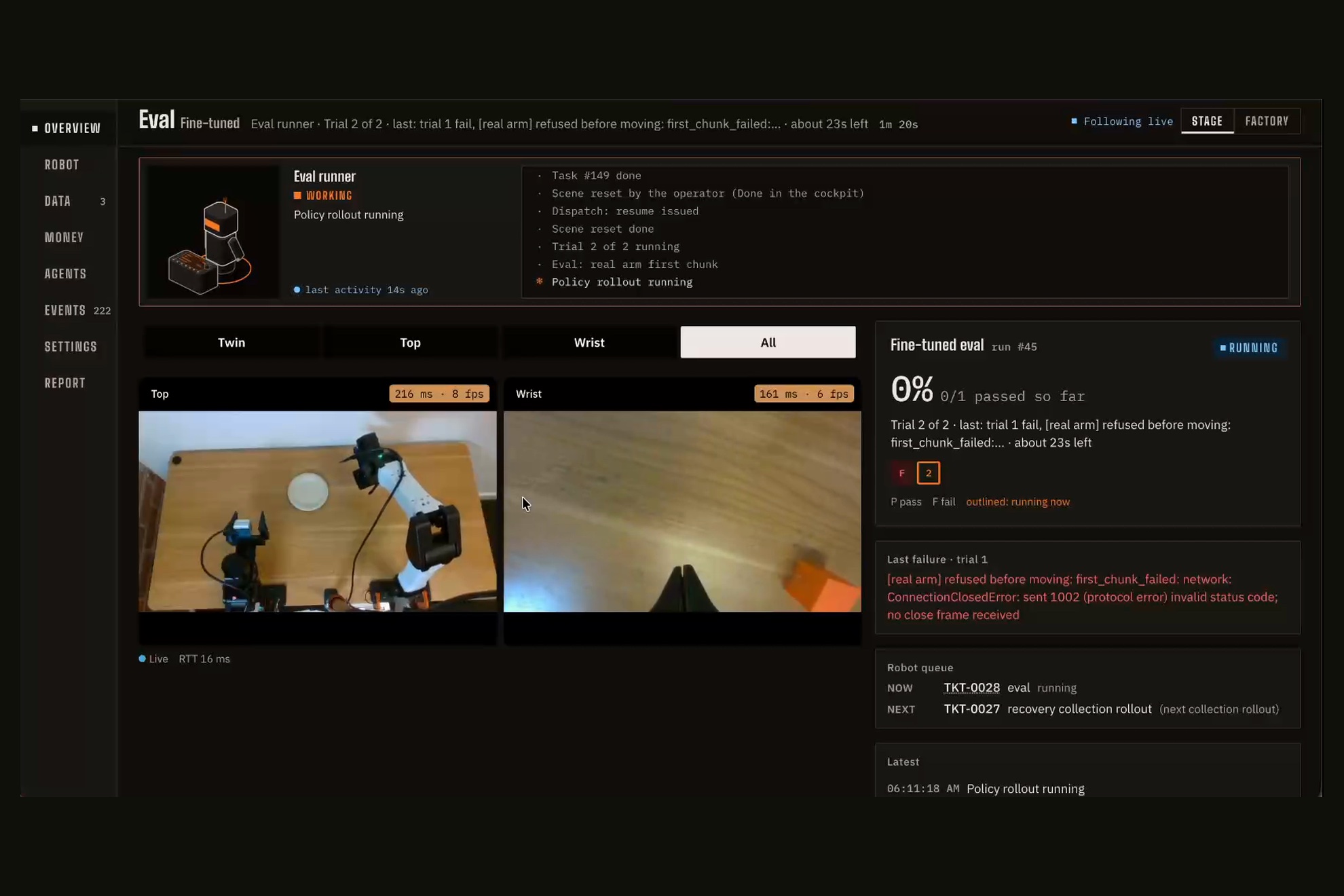Click the Eval runner robot illustration

tap(213, 232)
